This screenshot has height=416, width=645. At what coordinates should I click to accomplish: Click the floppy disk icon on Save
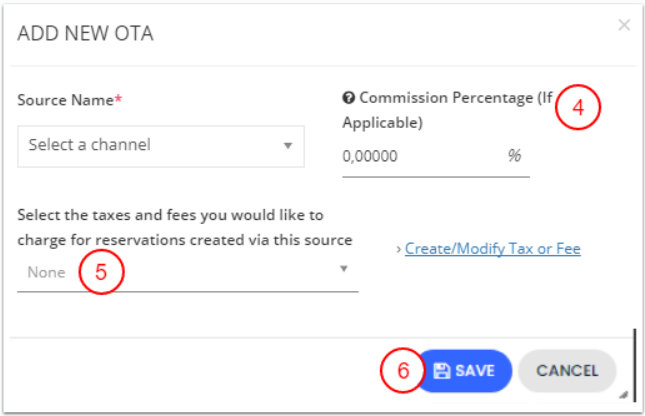coord(442,370)
